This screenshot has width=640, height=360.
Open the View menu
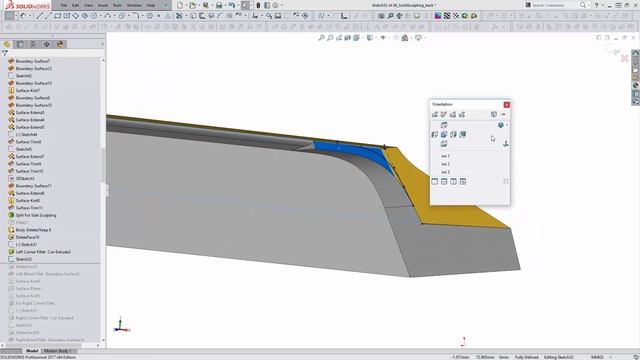[89, 5]
